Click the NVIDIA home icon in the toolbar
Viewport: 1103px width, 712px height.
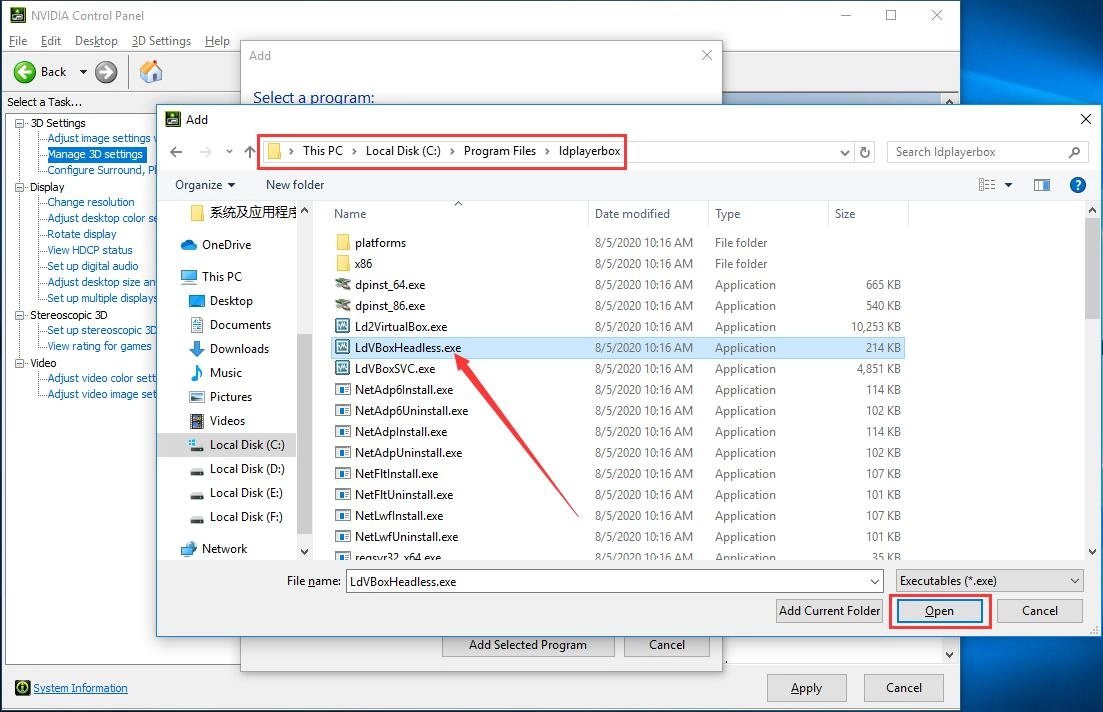pos(150,71)
